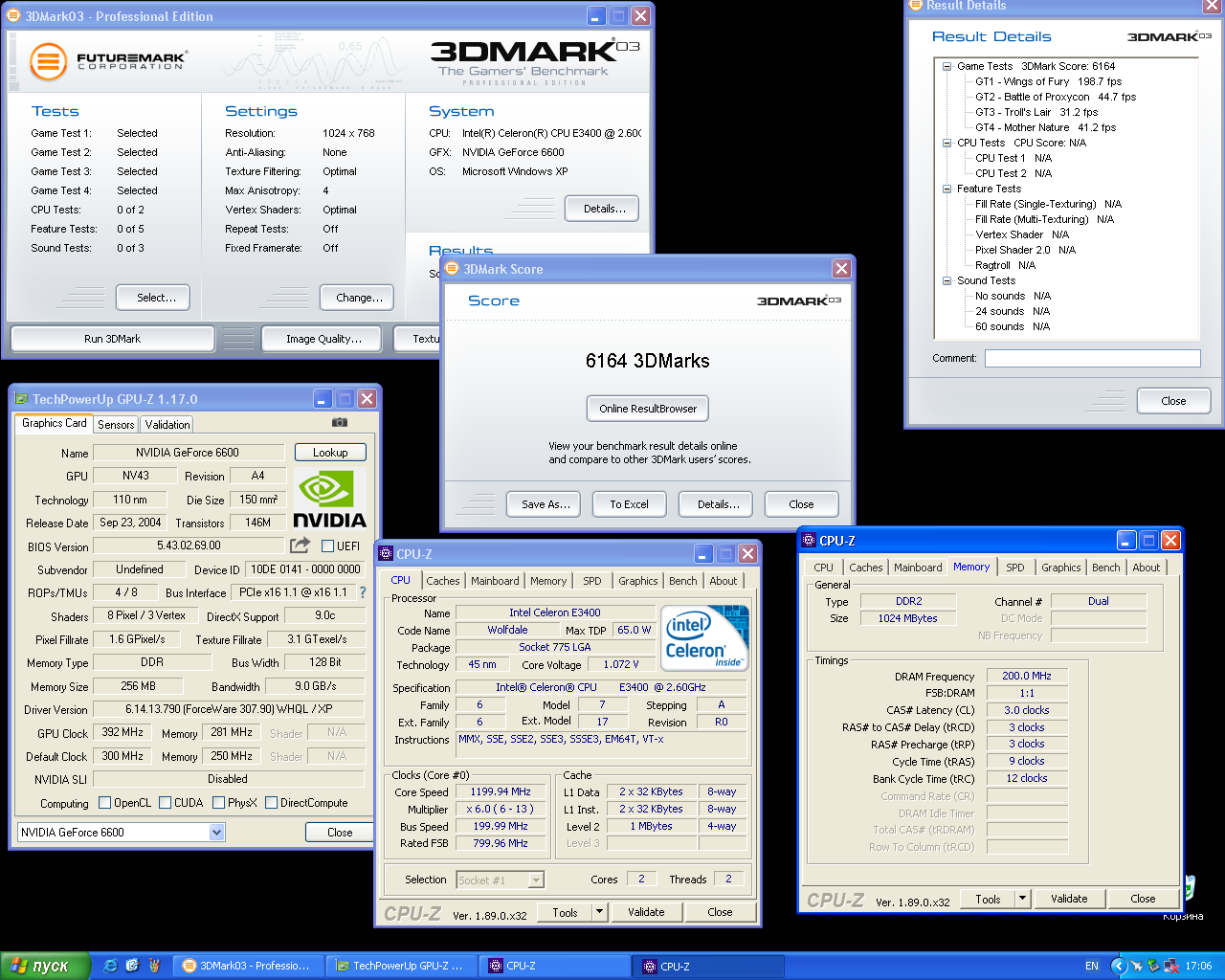Collapse the Sound Tests tree node
Image resolution: width=1225 pixels, height=980 pixels.
point(947,280)
